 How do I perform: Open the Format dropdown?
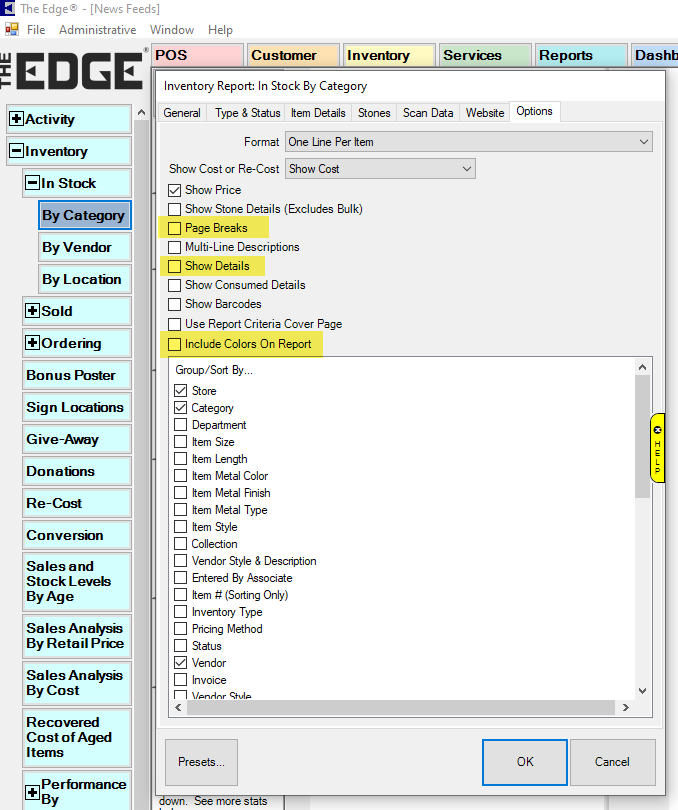[x=468, y=142]
